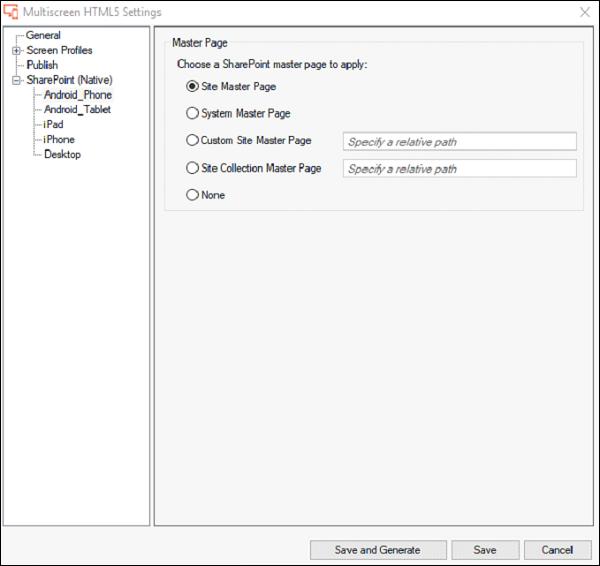Focus the Custom Site Master Page path field
This screenshot has width=600, height=566.
point(460,142)
